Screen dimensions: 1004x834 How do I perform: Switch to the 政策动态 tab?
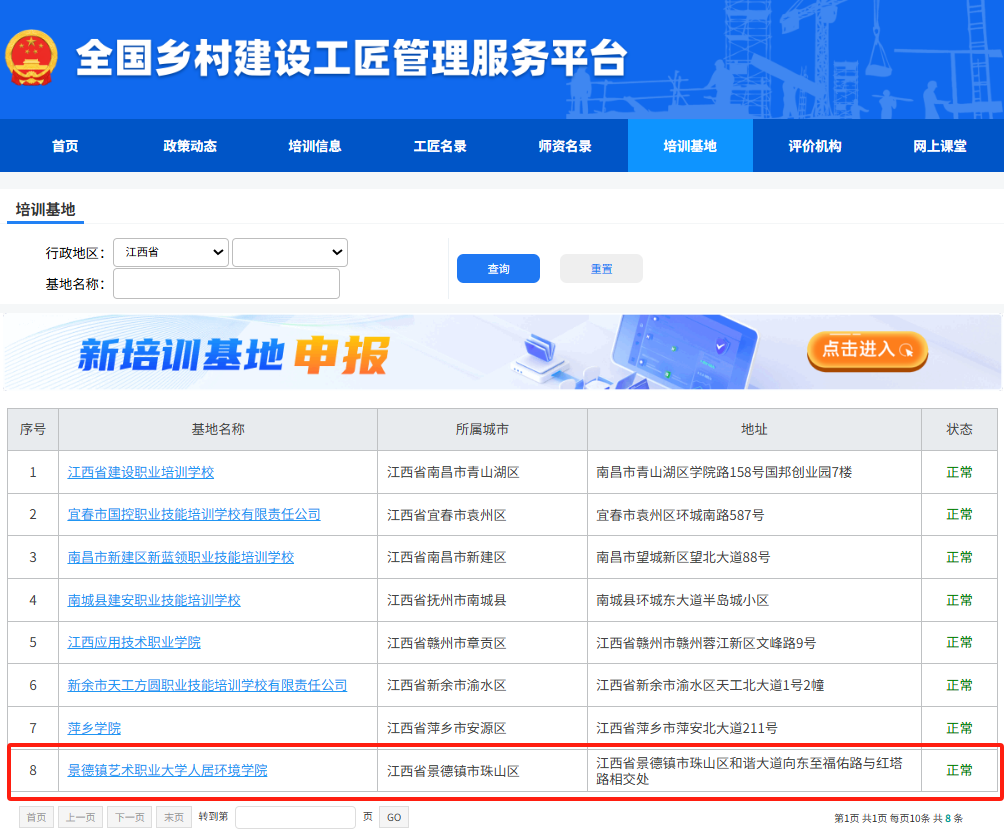[x=190, y=146]
